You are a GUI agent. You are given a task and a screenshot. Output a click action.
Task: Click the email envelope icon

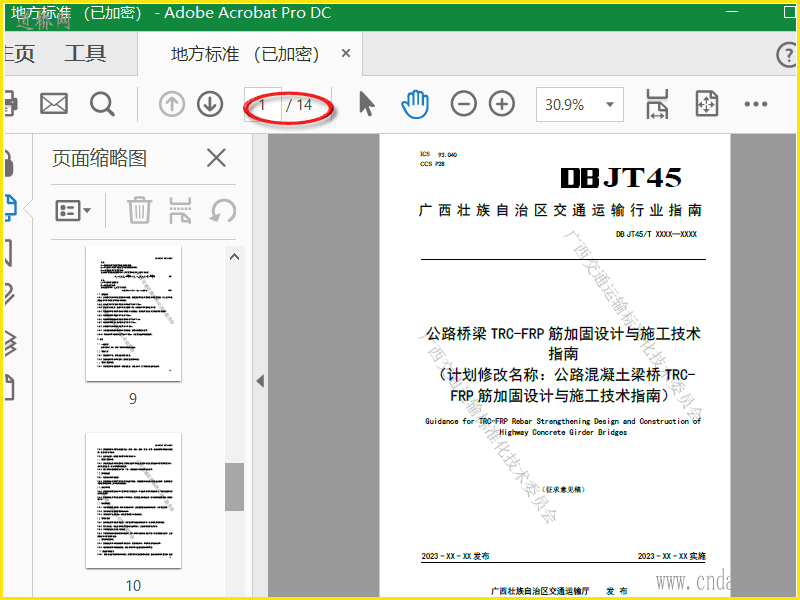54,104
